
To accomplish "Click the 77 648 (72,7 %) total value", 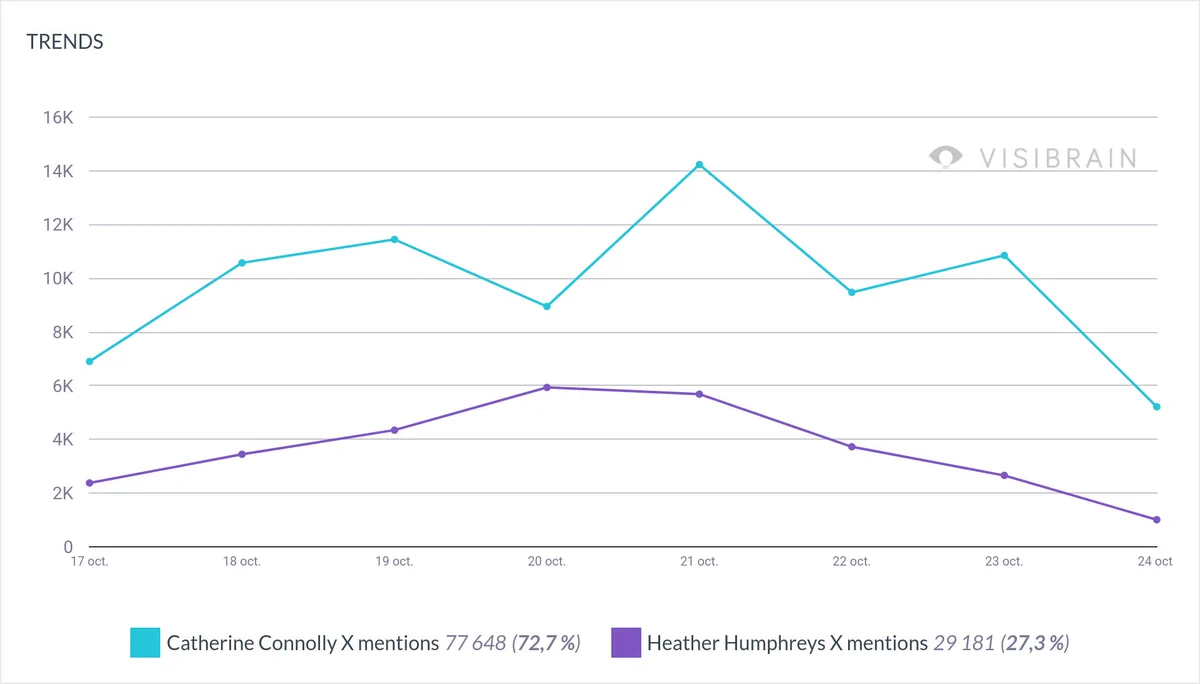I will point(513,643).
